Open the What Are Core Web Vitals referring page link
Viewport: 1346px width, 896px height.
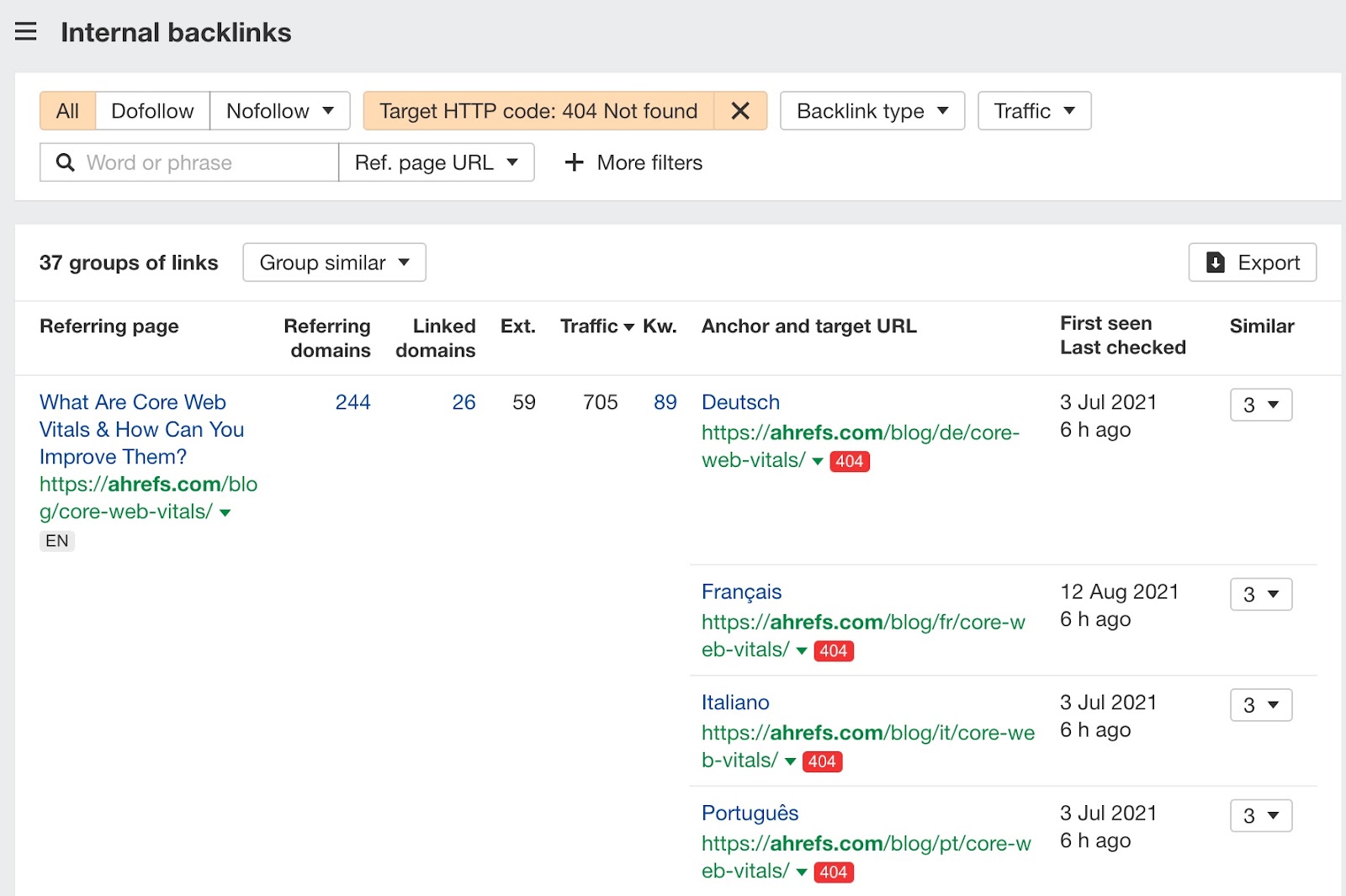tap(140, 429)
